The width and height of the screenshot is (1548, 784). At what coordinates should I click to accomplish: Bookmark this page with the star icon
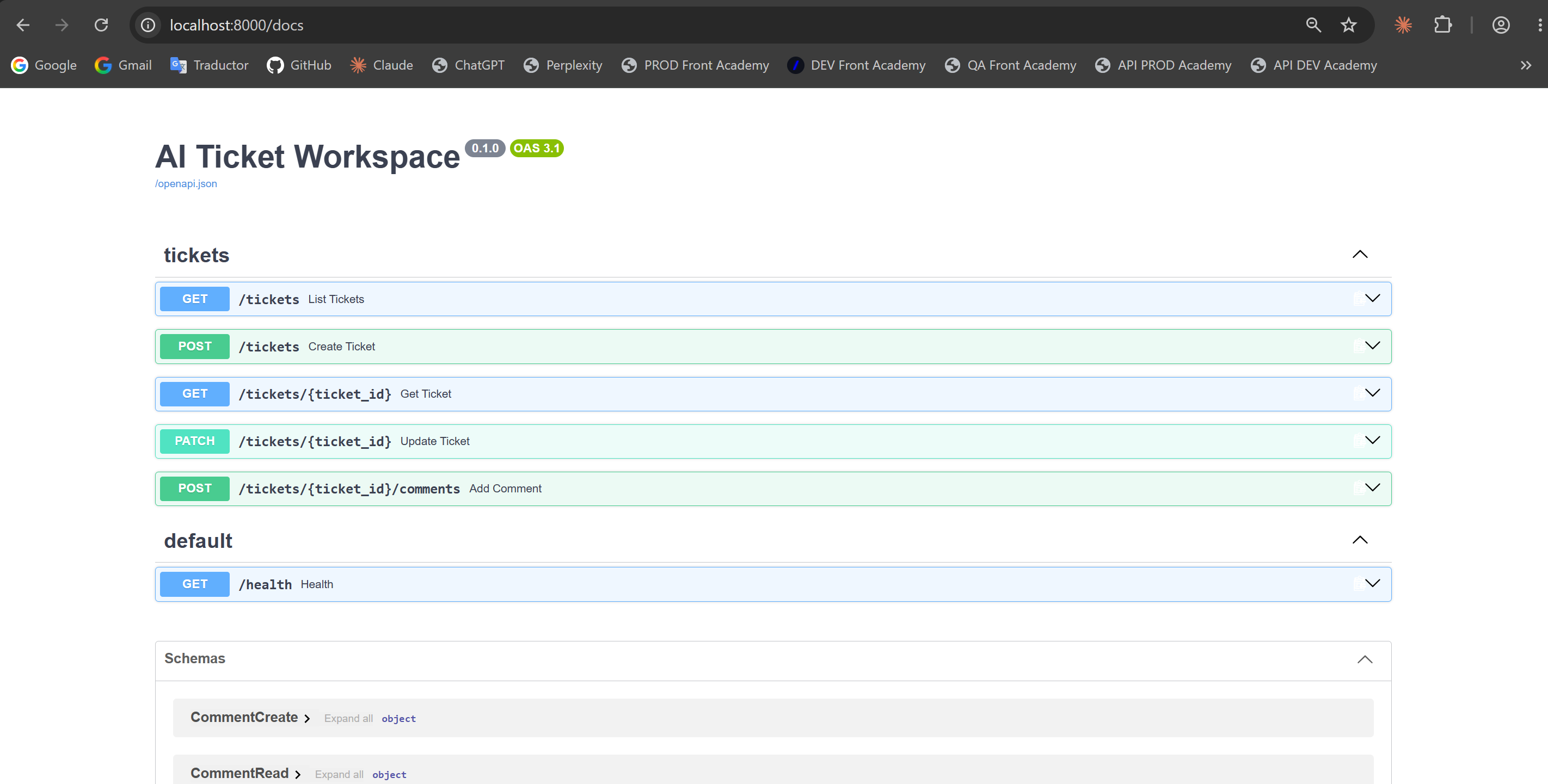(1348, 24)
